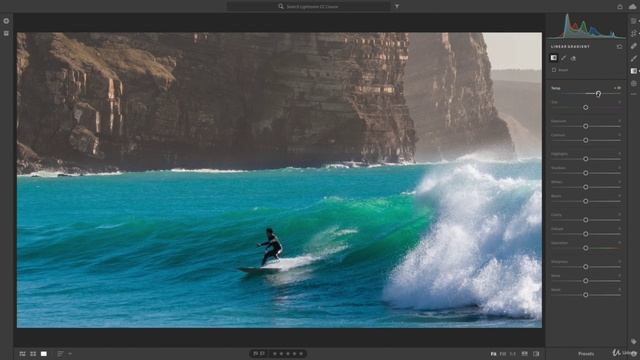The width and height of the screenshot is (640, 360).
Task: Rate the photo two stars
Action: (x=282, y=354)
